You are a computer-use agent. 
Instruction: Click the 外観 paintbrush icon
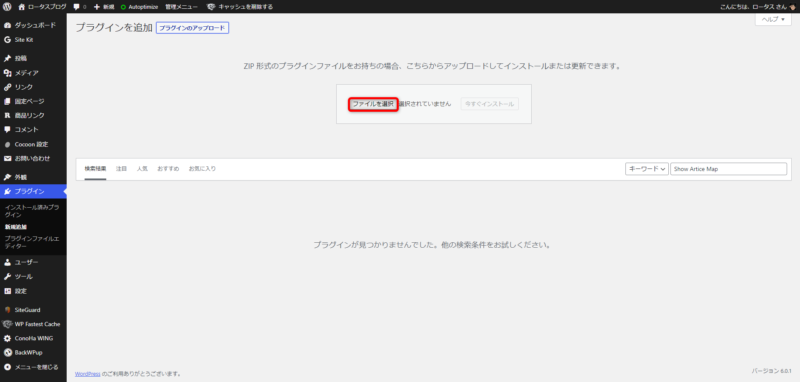click(7, 177)
